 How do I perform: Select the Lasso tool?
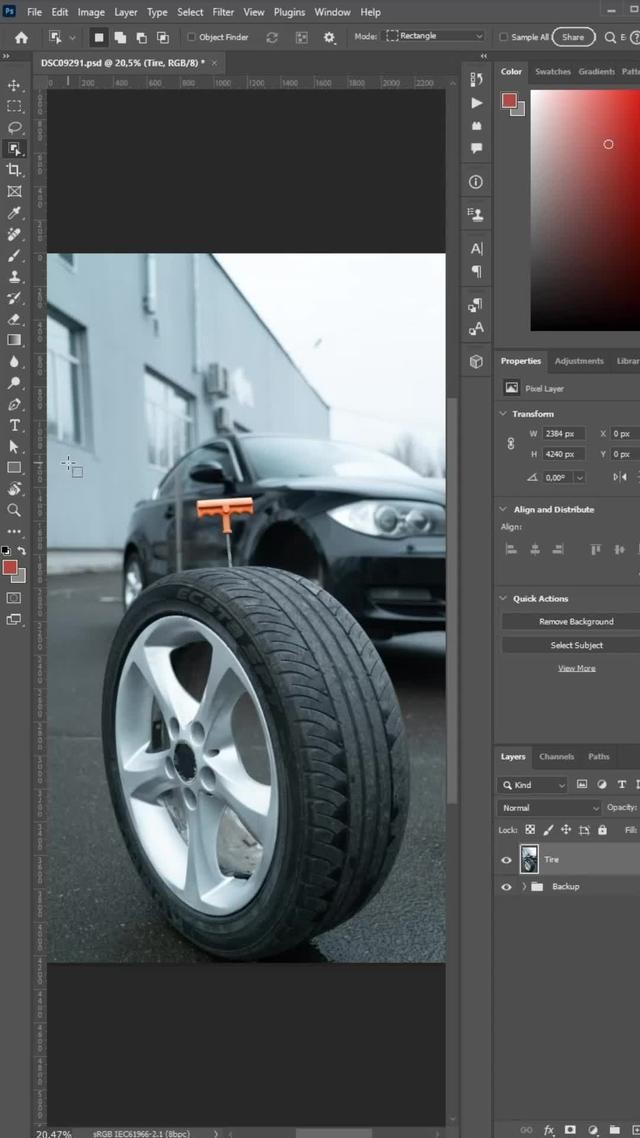(14, 128)
